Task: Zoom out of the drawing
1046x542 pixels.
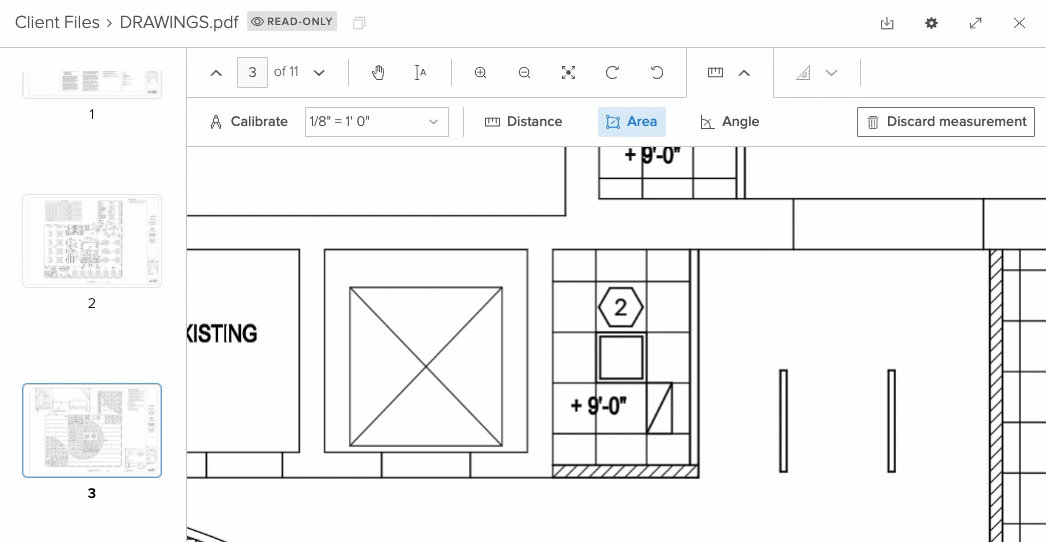Action: tap(525, 73)
